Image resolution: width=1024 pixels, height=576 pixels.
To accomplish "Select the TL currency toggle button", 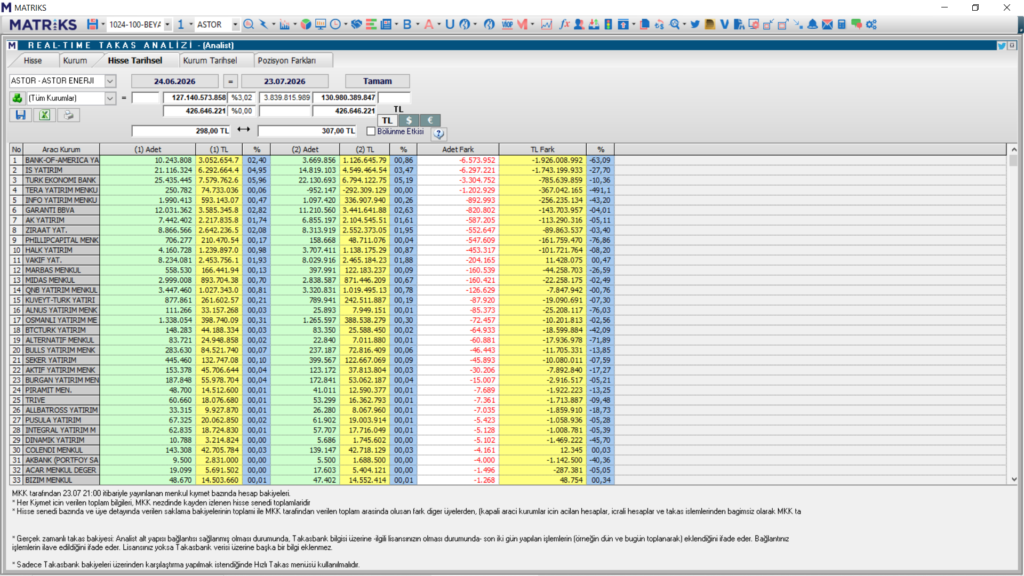I will 387,120.
